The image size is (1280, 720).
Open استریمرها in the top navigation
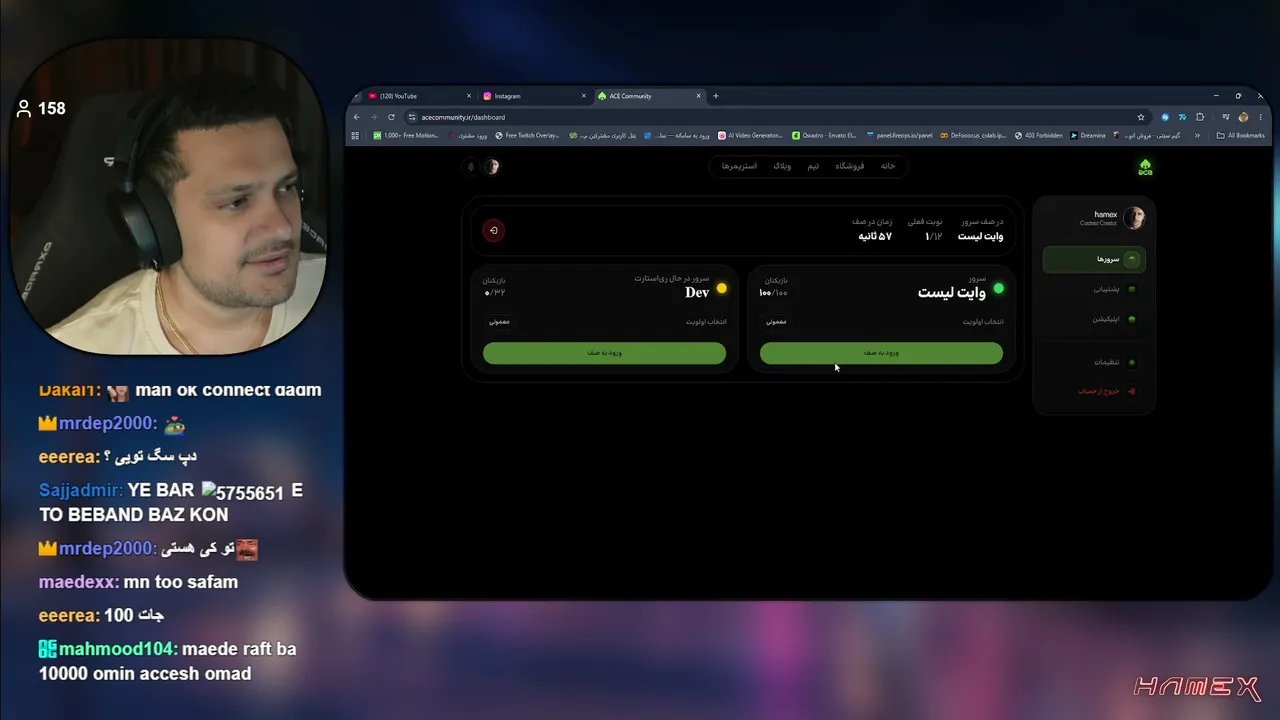740,166
